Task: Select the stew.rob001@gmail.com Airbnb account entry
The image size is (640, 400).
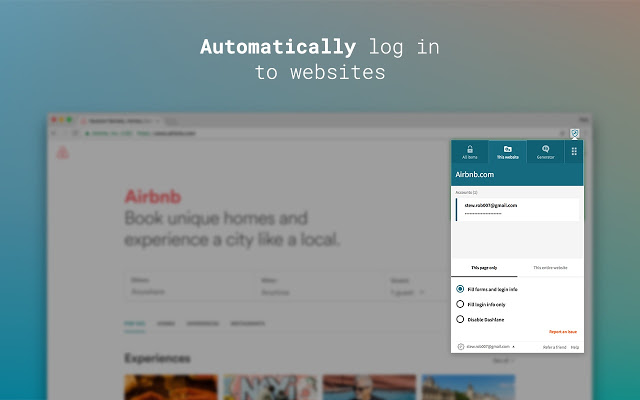Action: click(517, 209)
